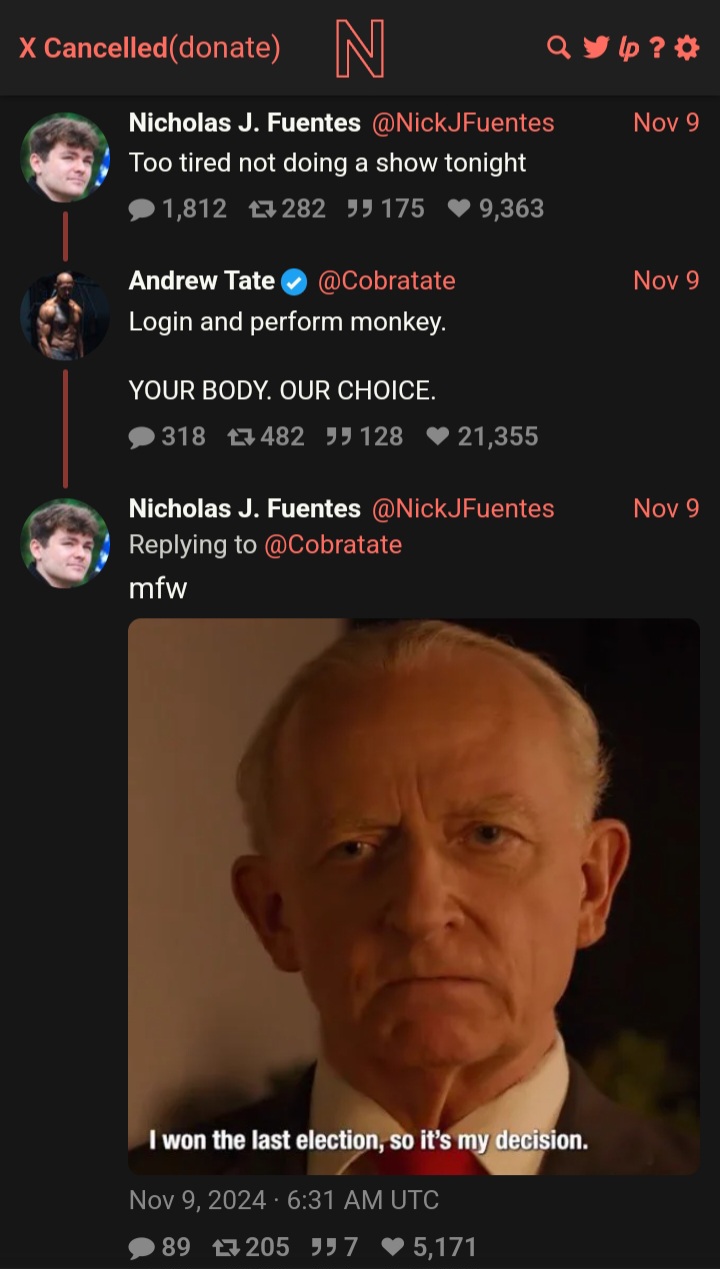This screenshot has width=720, height=1269.
Task: Open the attached election meme image
Action: [x=413, y=896]
